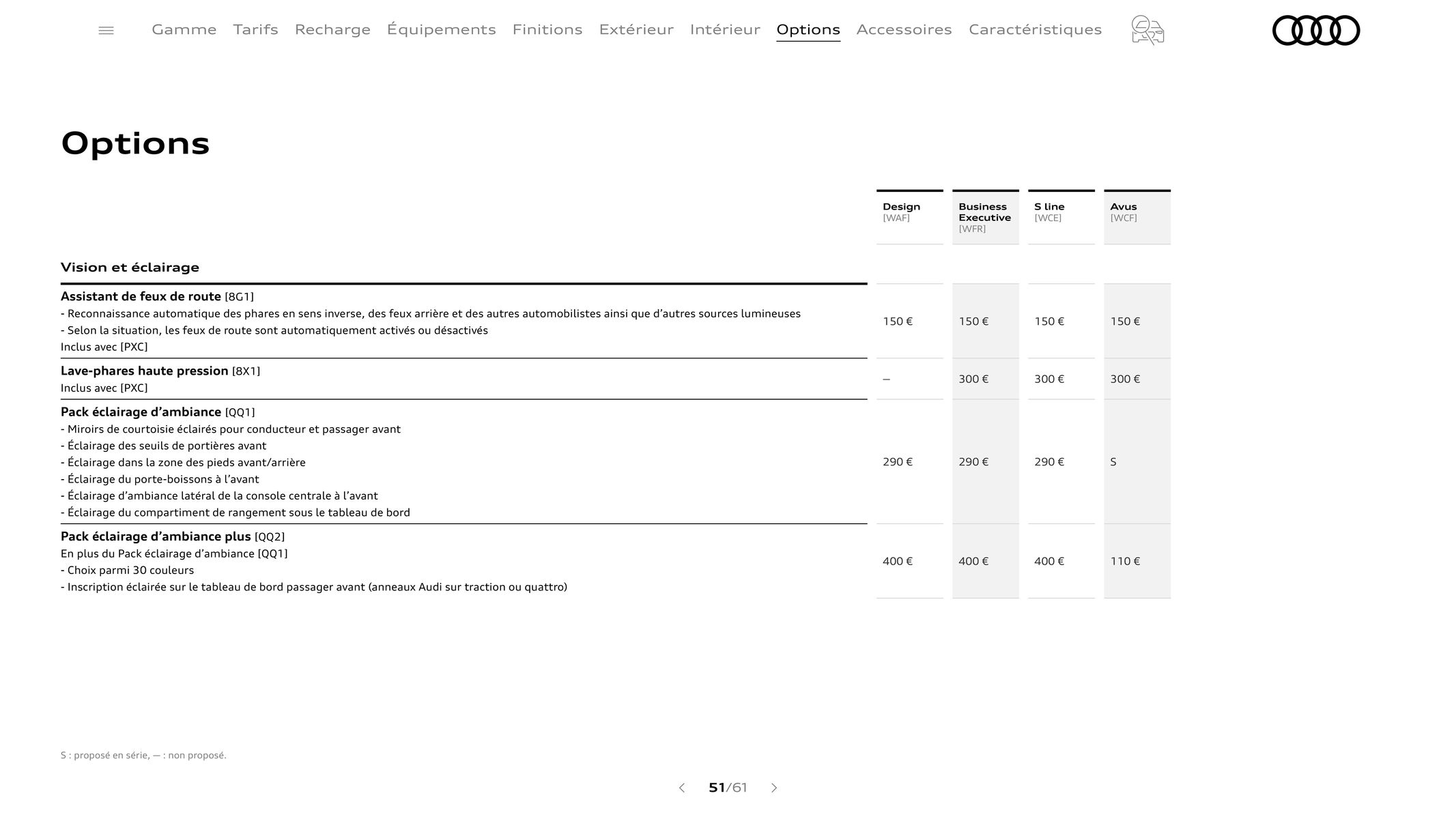1456x819 pixels.
Task: Go to the Extérieur tab
Action: [636, 29]
